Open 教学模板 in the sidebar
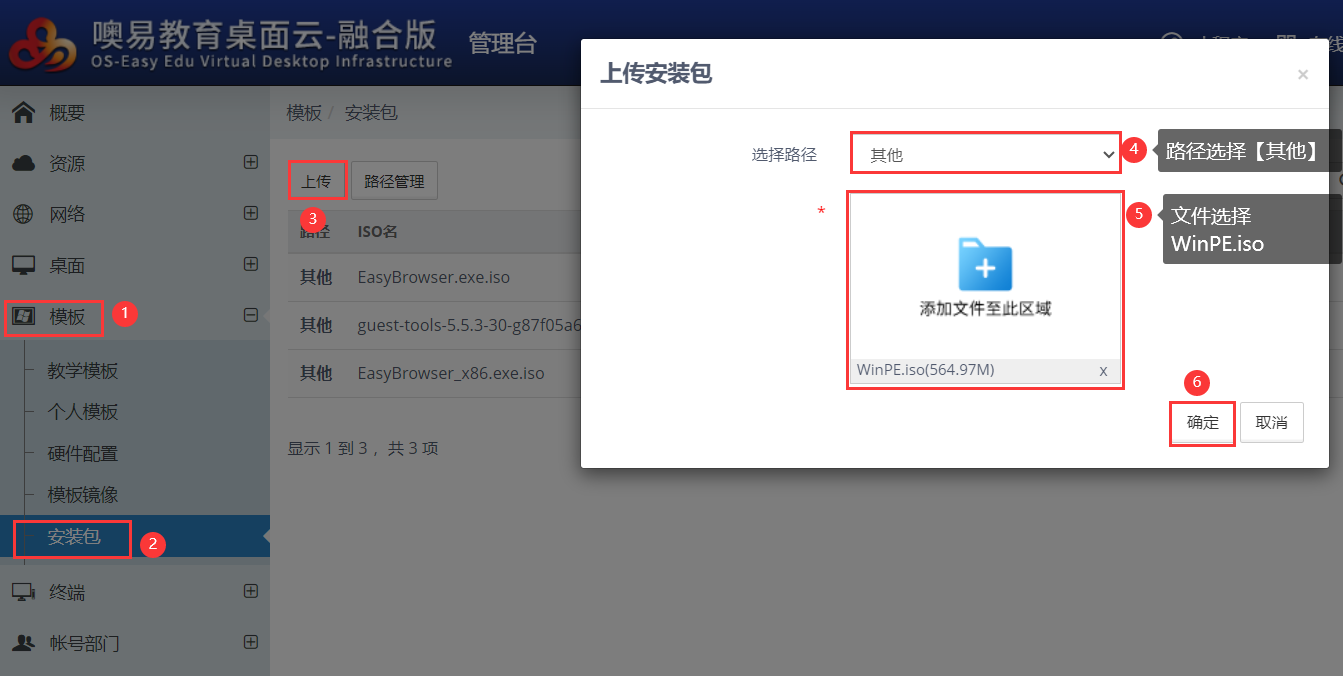 [83, 371]
